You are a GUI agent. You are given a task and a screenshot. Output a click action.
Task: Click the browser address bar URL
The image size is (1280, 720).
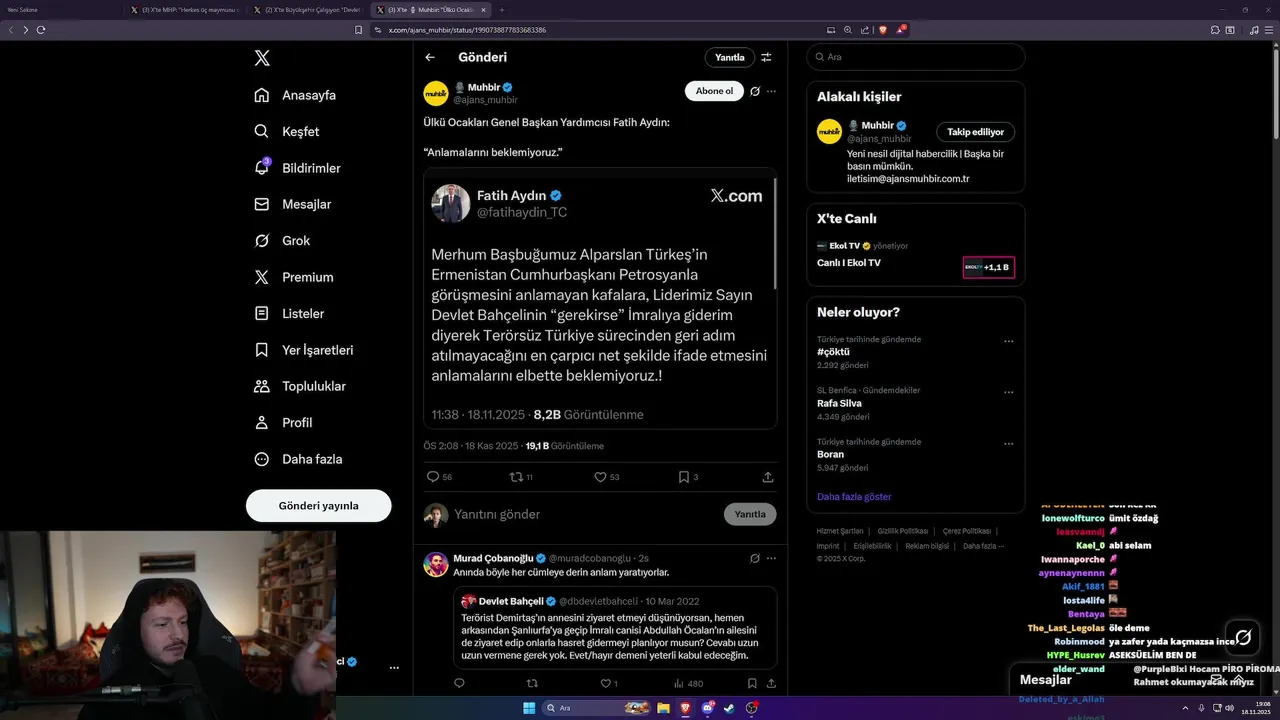click(467, 30)
